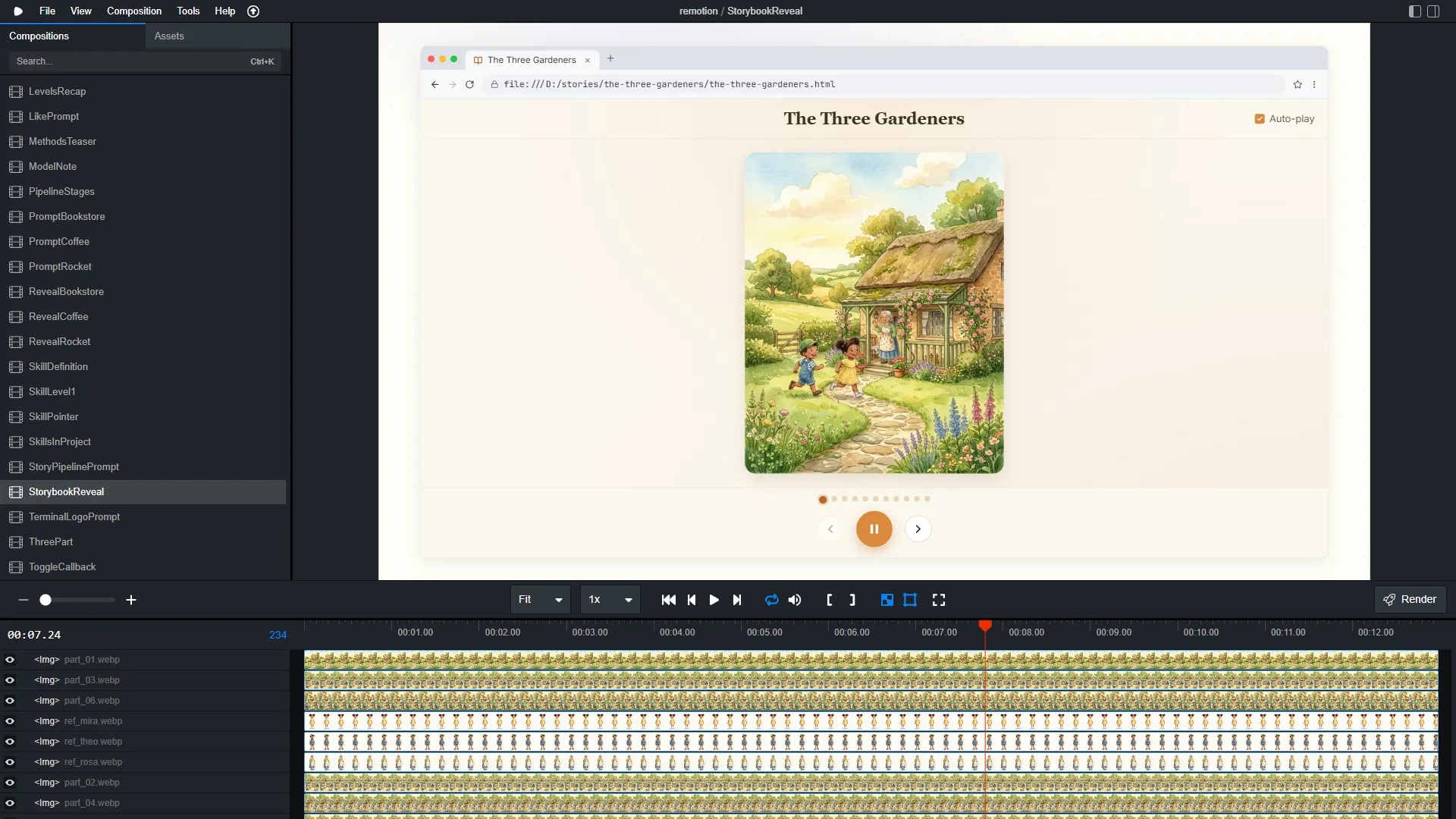Click the browser back arrow in preview
1456x819 pixels.
click(435, 84)
